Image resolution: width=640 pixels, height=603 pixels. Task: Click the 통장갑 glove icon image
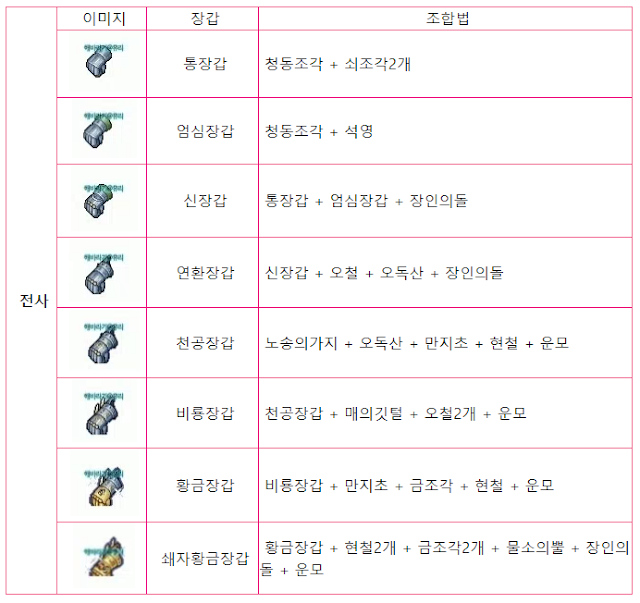point(102,63)
